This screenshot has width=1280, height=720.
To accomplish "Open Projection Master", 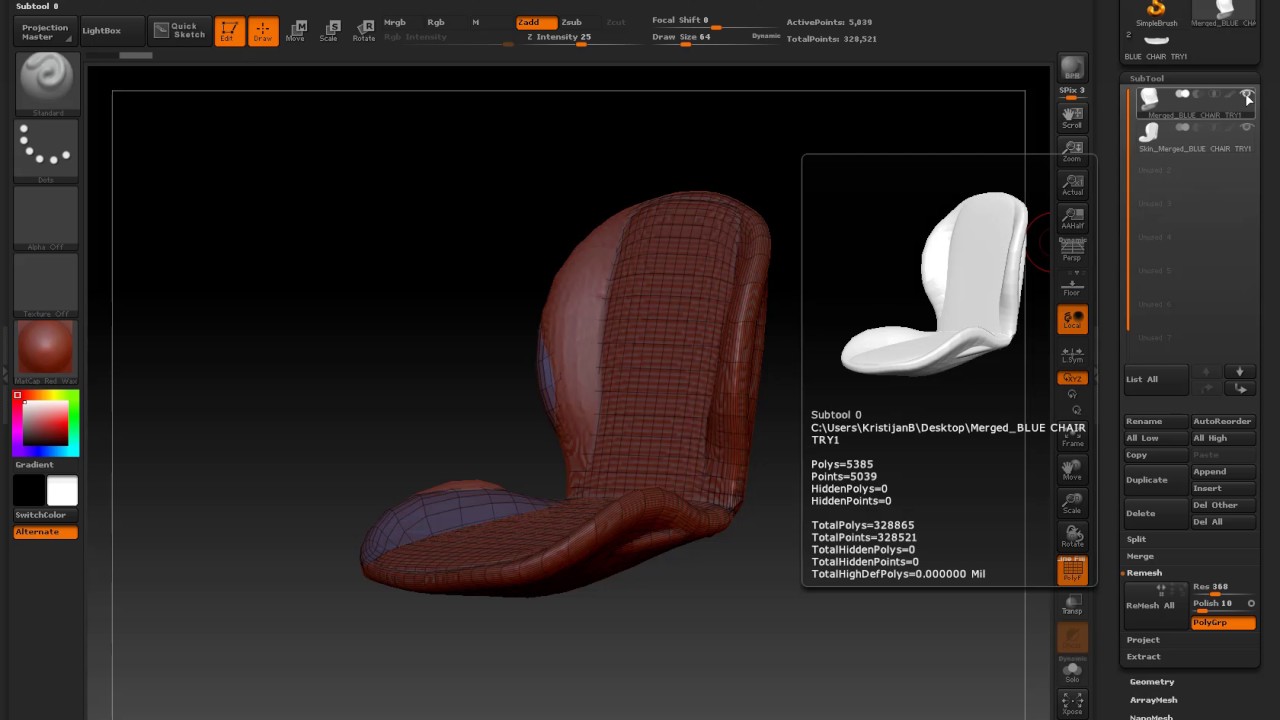I will click(45, 31).
